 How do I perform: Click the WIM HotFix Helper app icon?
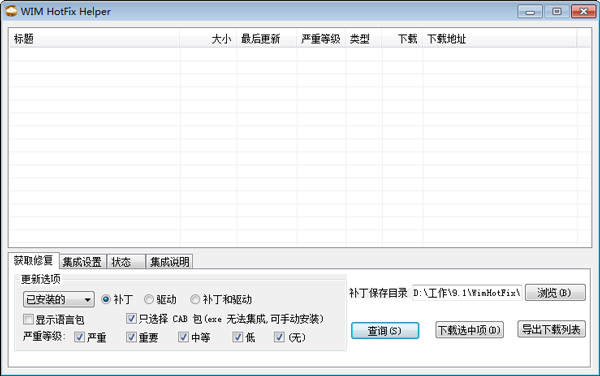[11, 11]
